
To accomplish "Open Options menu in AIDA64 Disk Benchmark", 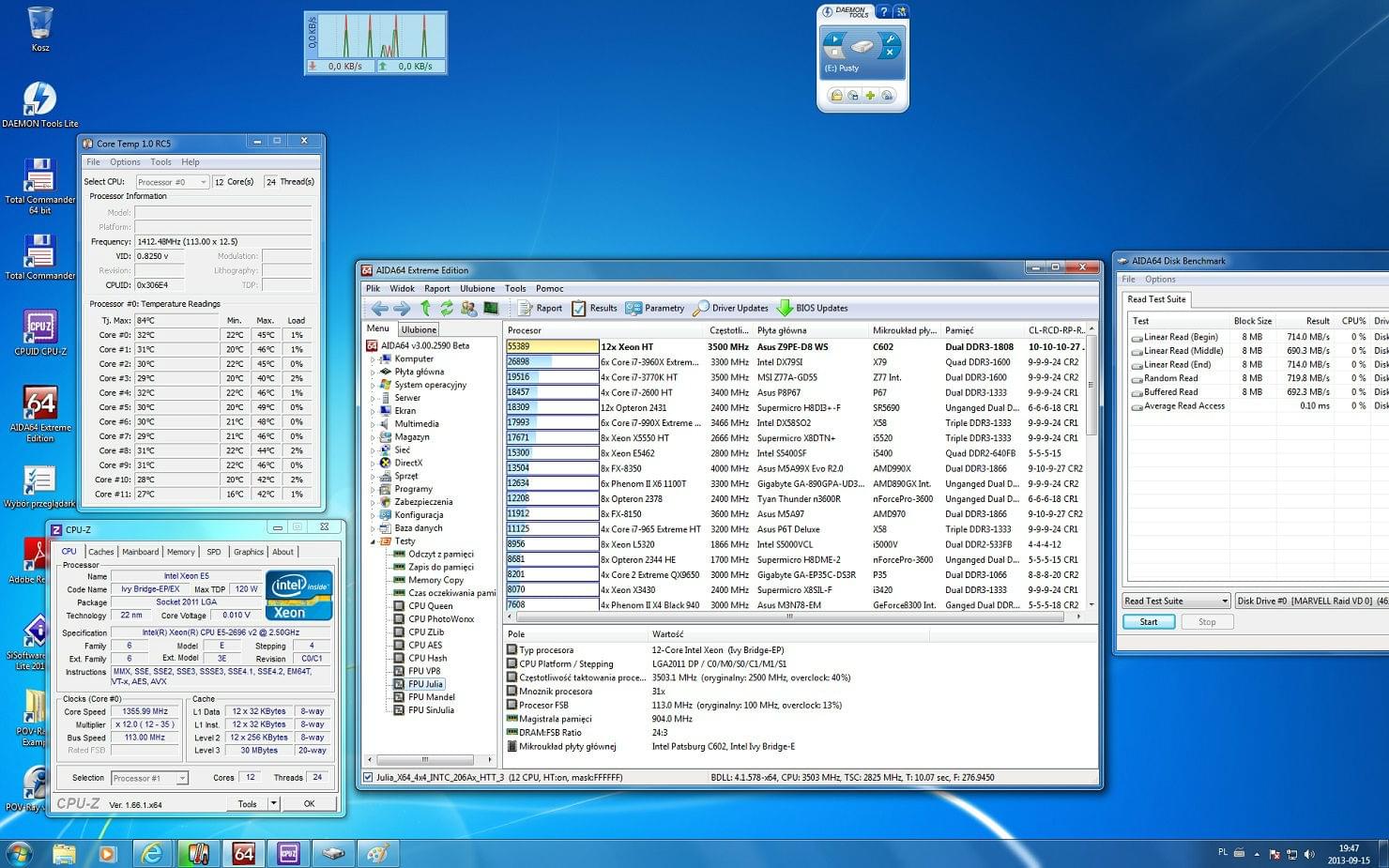I will click(x=1160, y=279).
